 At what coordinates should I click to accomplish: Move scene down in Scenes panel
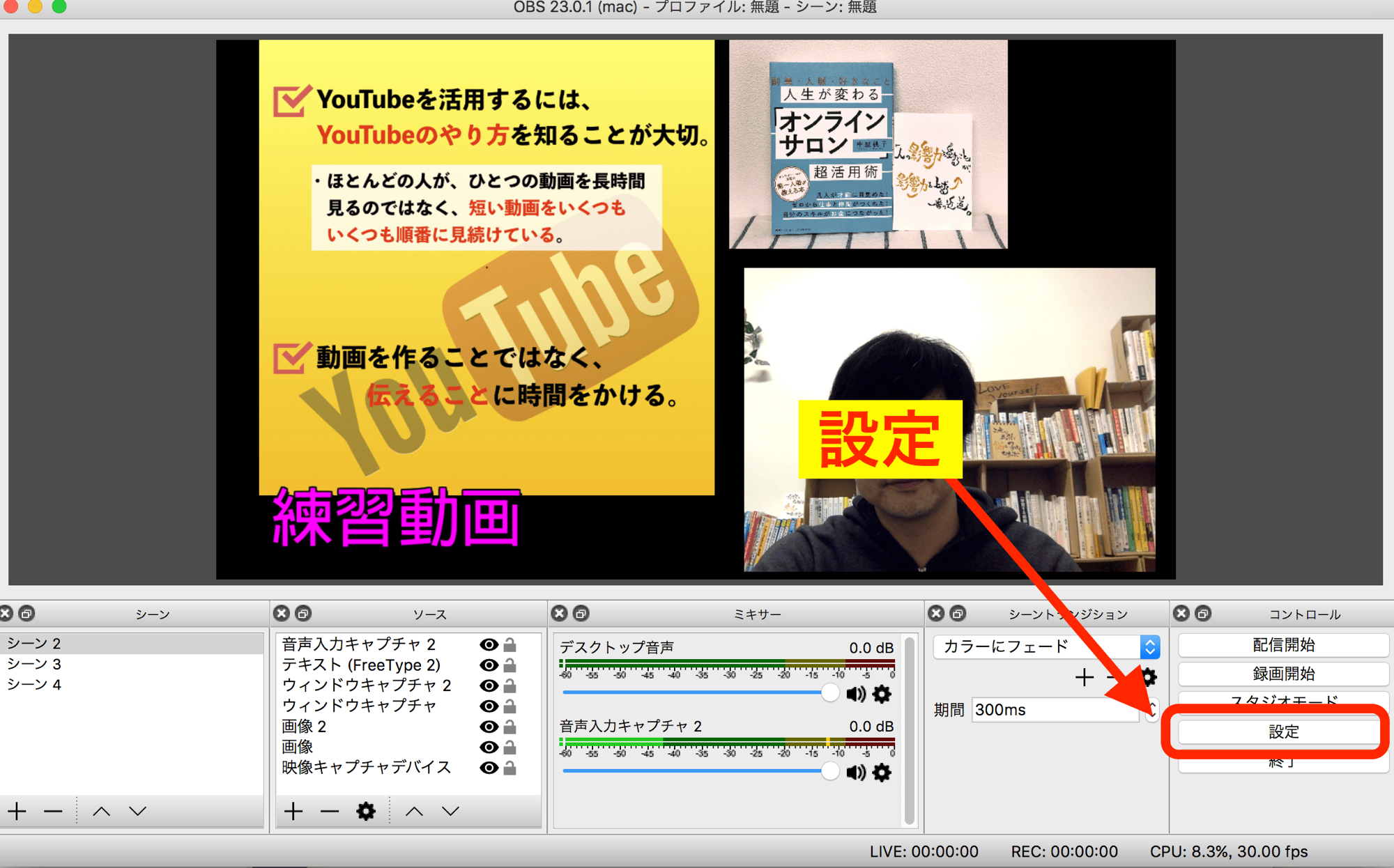pyautogui.click(x=138, y=811)
